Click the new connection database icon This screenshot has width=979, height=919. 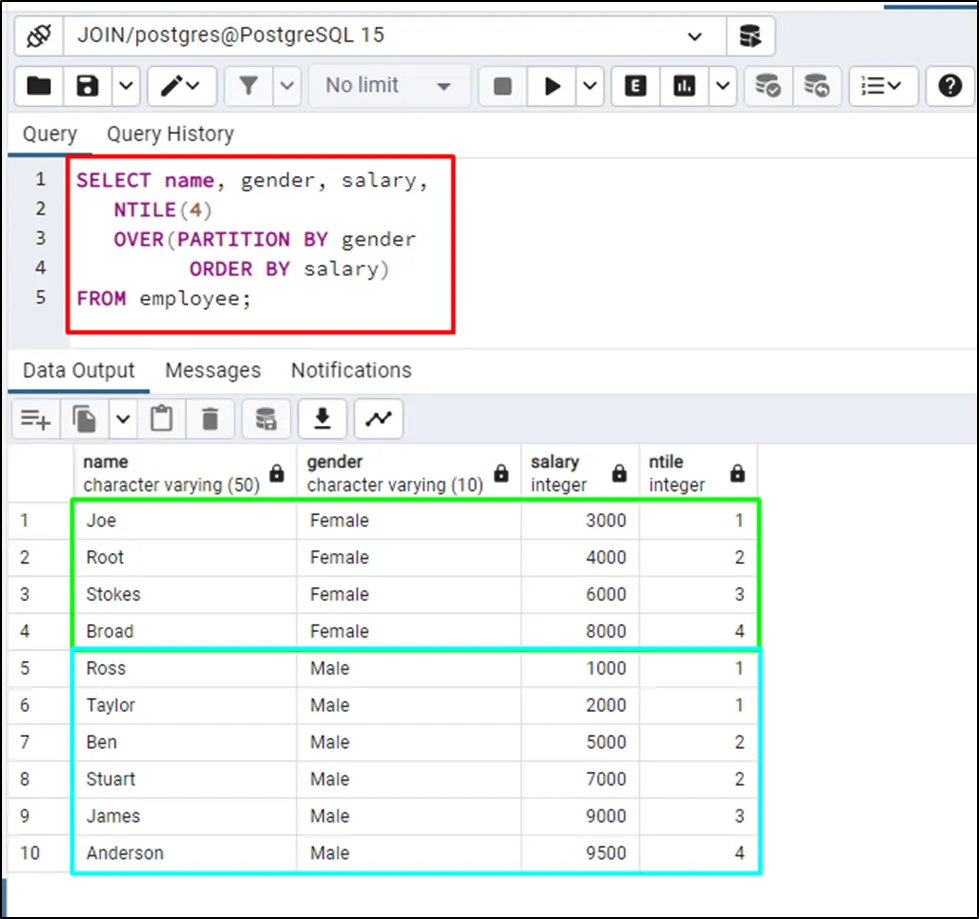click(750, 37)
